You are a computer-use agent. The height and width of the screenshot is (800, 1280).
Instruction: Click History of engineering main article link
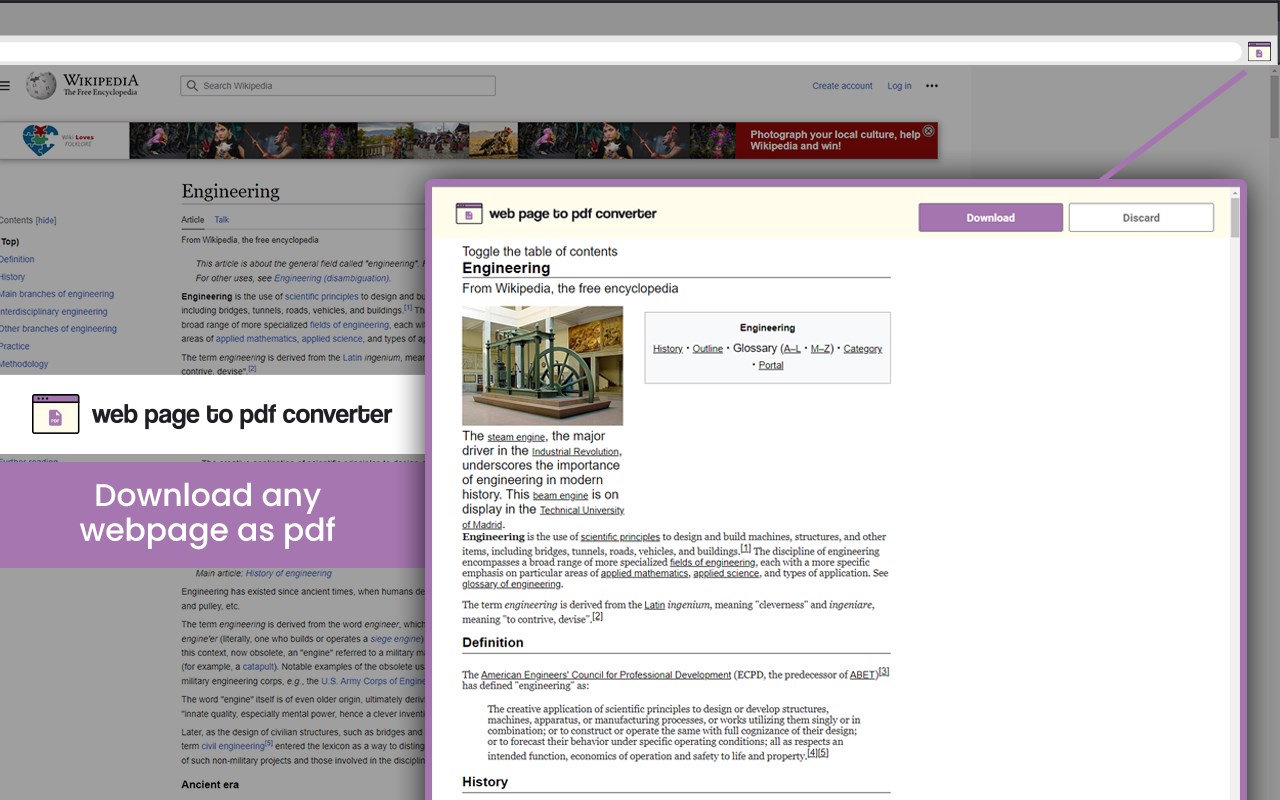(288, 574)
